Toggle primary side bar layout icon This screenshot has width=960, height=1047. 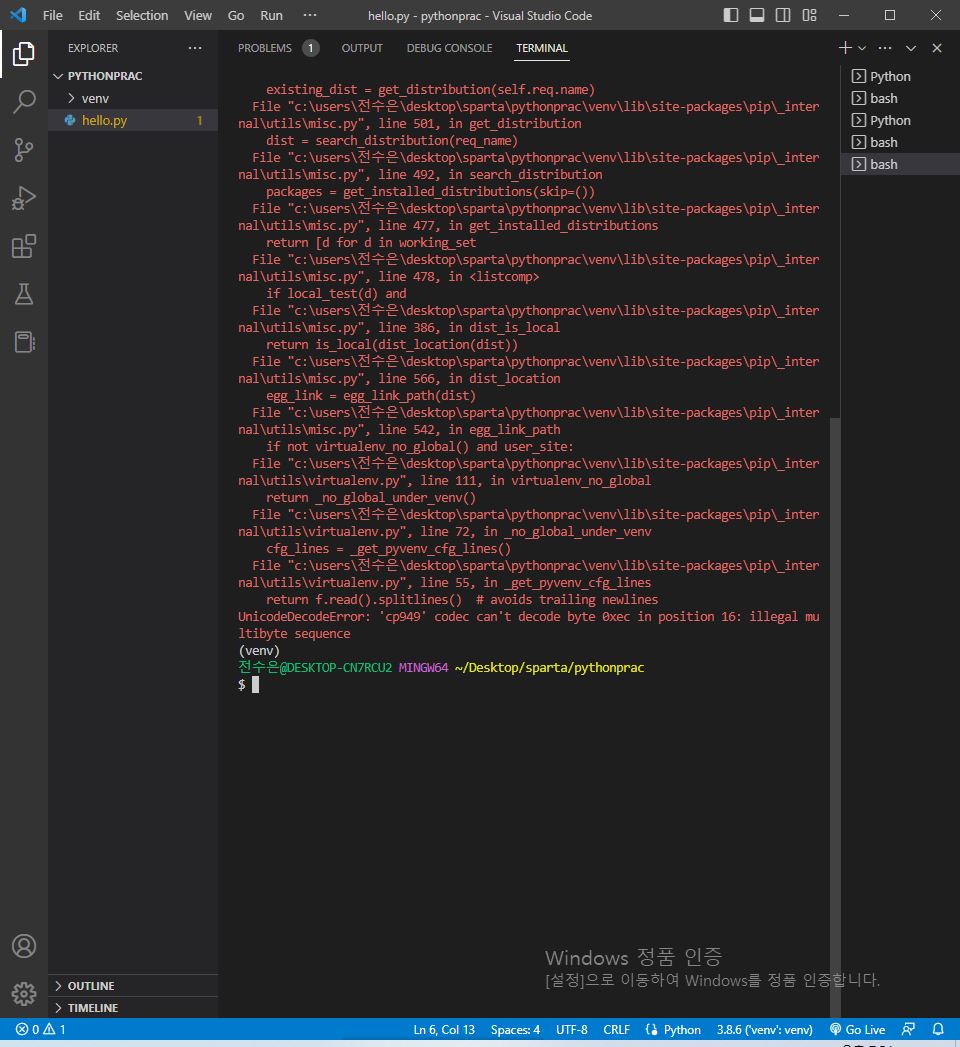[731, 15]
